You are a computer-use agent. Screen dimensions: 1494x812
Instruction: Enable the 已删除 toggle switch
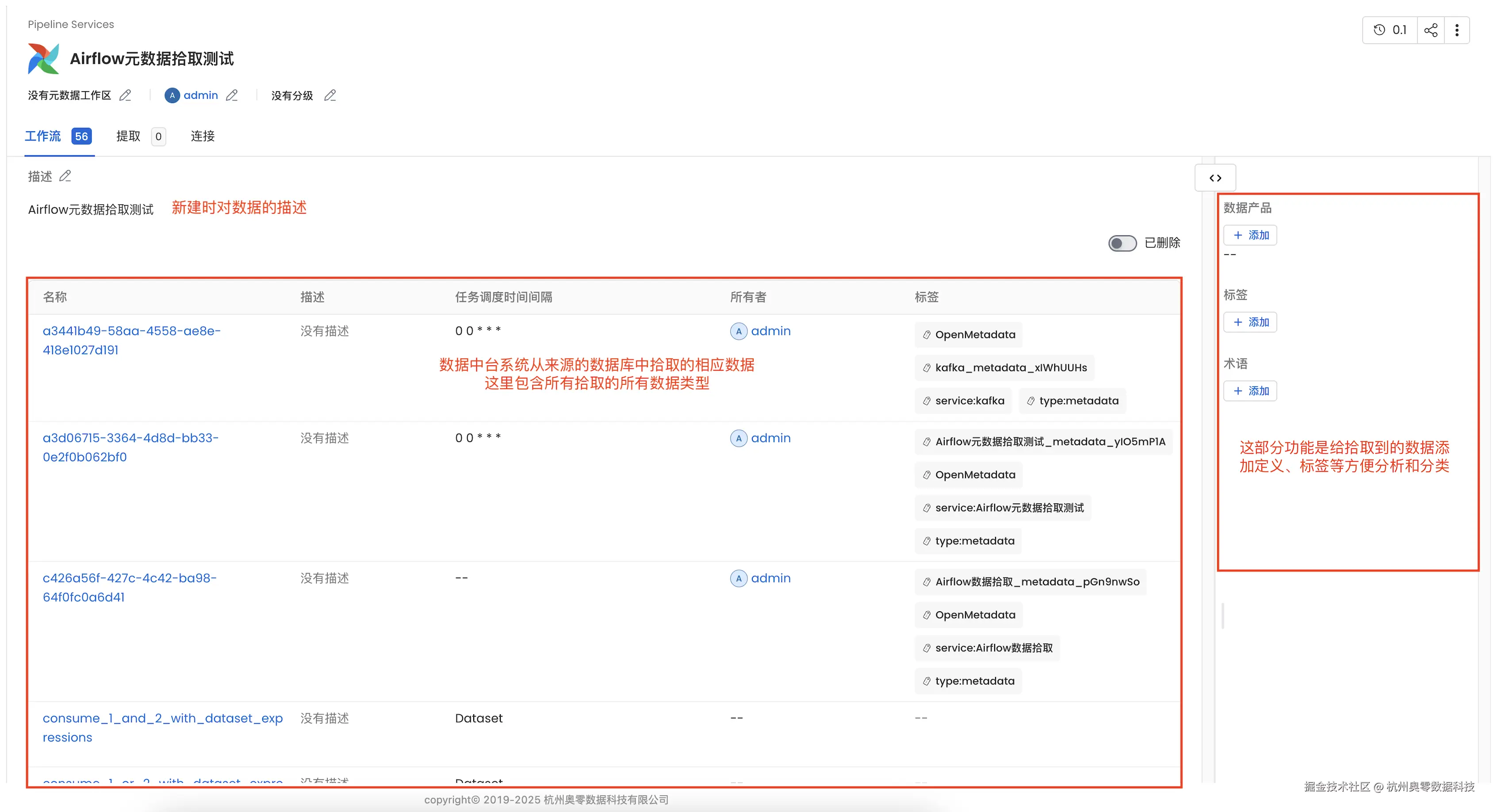pyautogui.click(x=1121, y=243)
